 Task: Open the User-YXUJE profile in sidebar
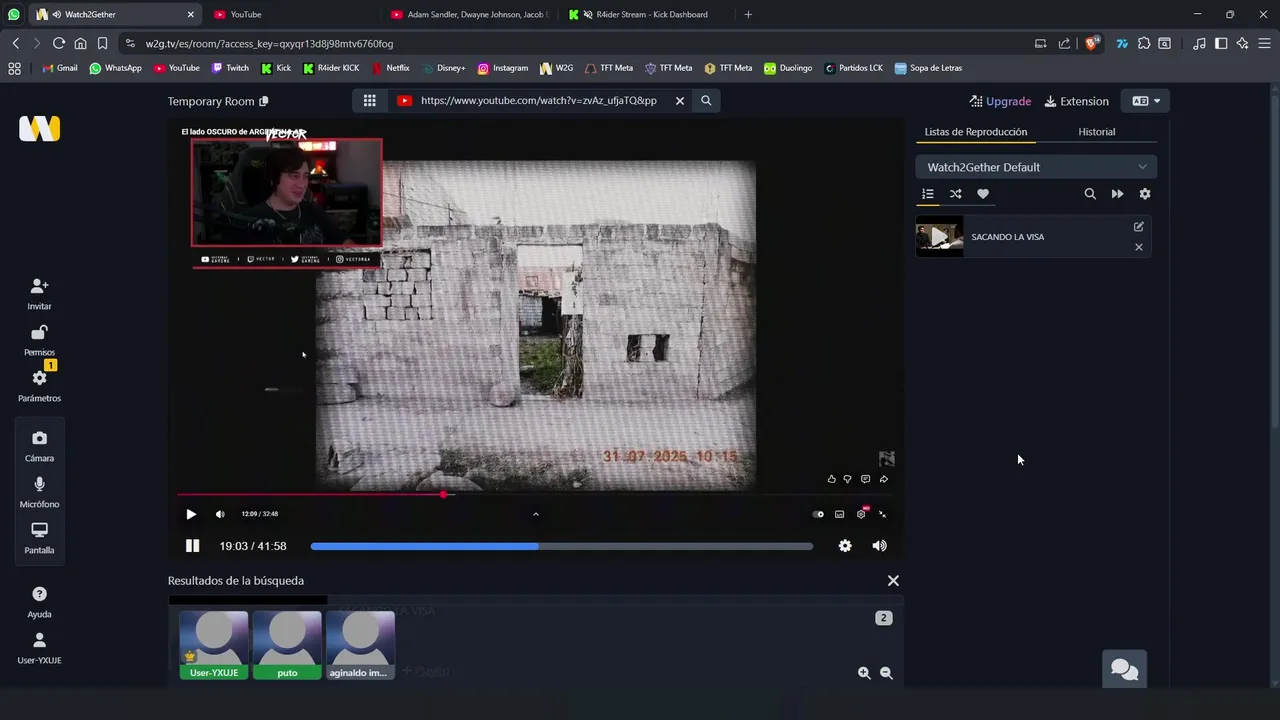pos(39,648)
